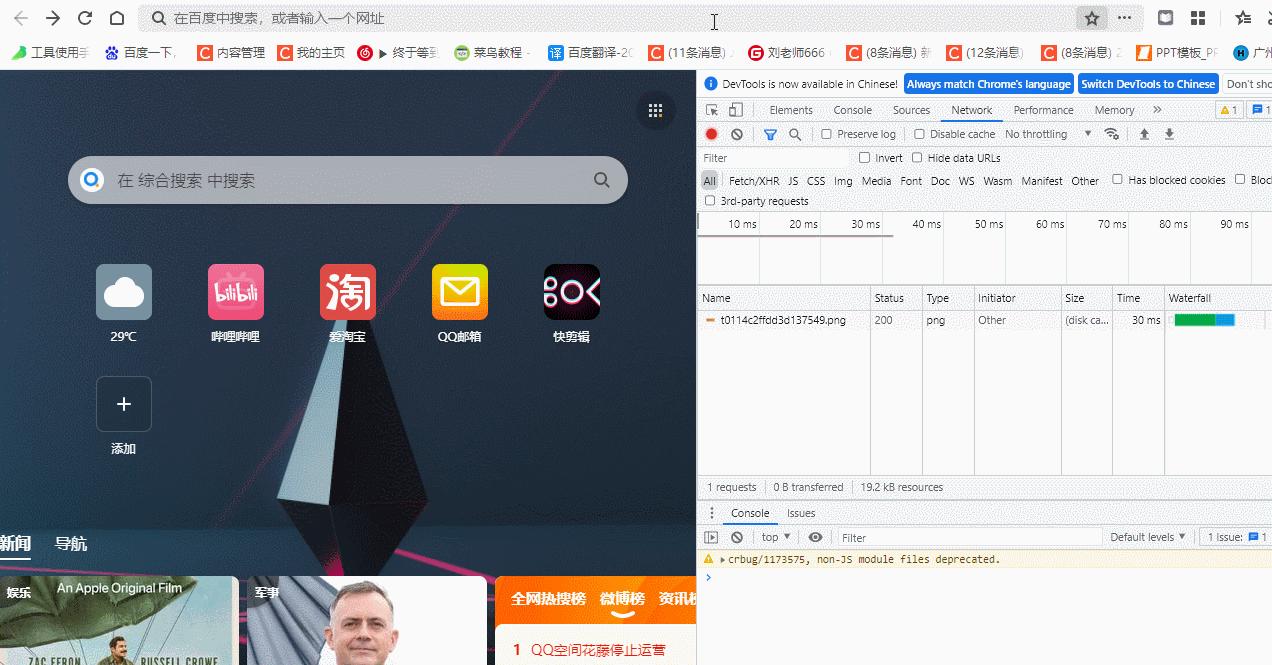Filter requests by Fetch/XHR type
The image size is (1272, 665).
(754, 181)
